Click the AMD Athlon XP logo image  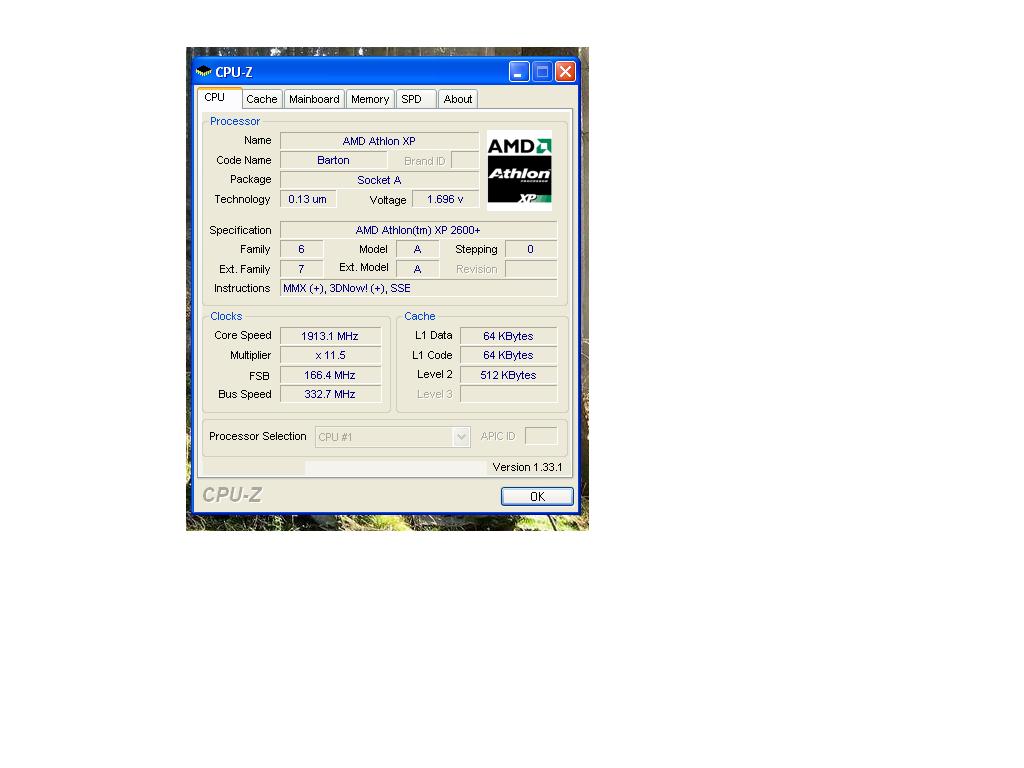519,170
